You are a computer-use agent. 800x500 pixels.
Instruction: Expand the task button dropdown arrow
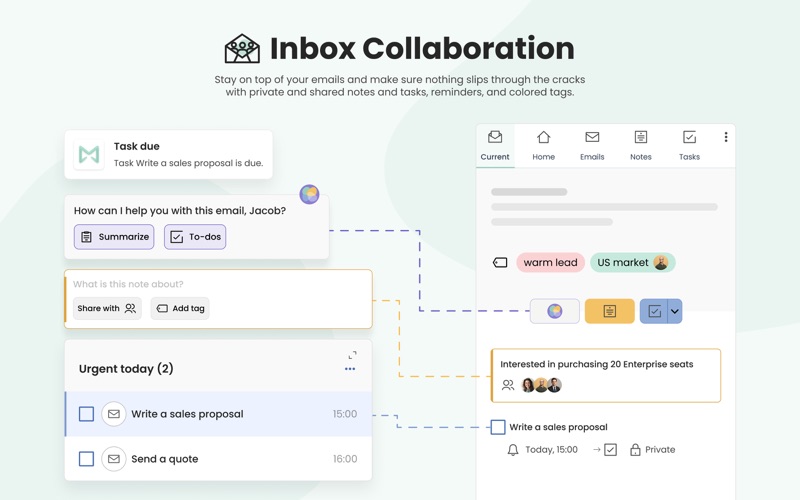674,311
